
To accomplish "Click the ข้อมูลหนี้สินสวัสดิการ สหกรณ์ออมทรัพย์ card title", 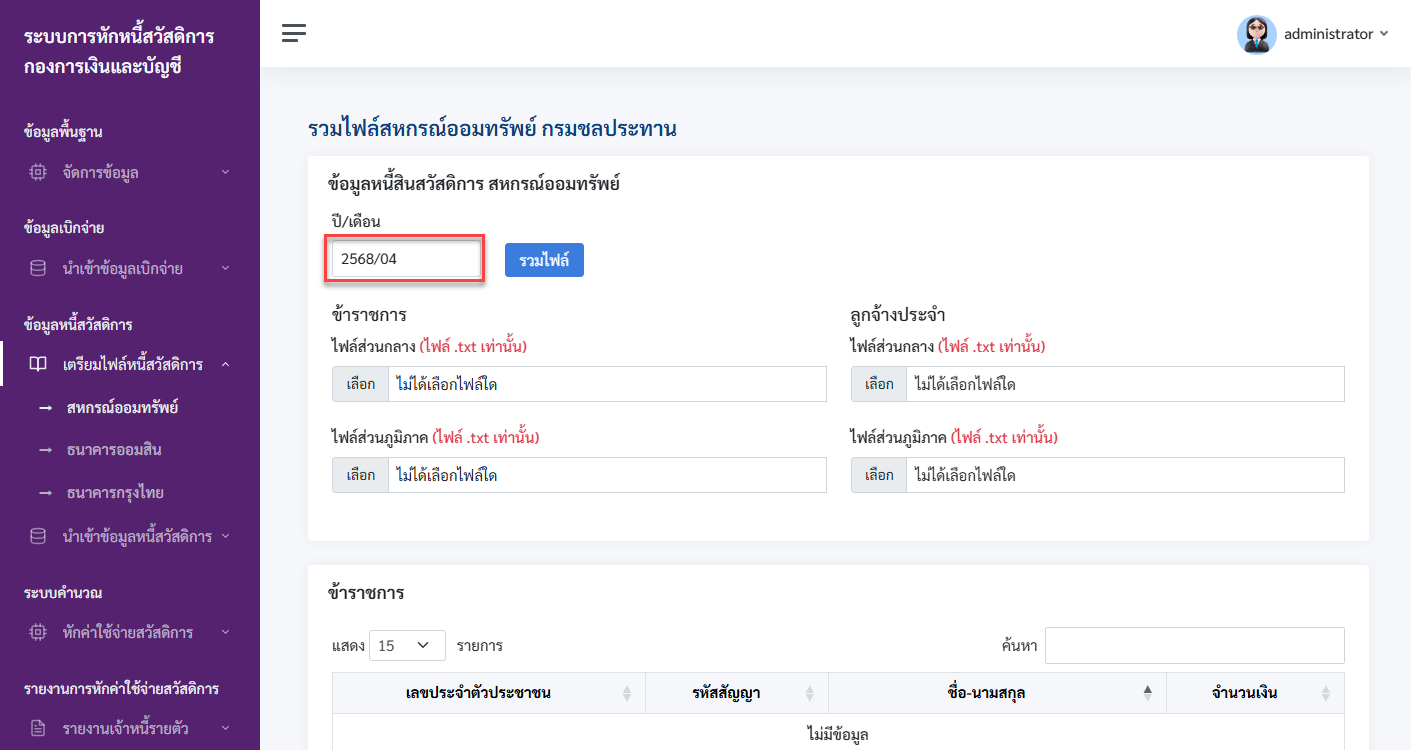I will tap(474, 184).
